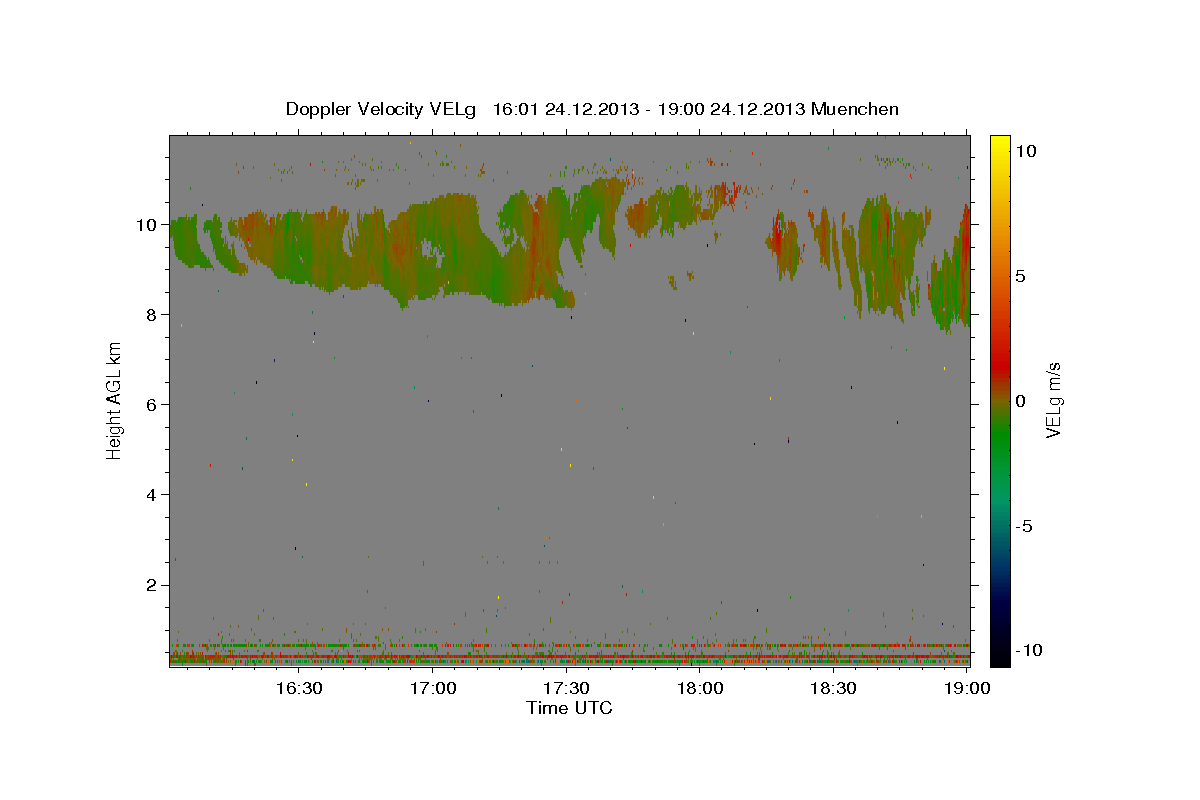Click the colorbar value -5 label
Viewport: 1200px width, 800px height.
coord(1024,526)
